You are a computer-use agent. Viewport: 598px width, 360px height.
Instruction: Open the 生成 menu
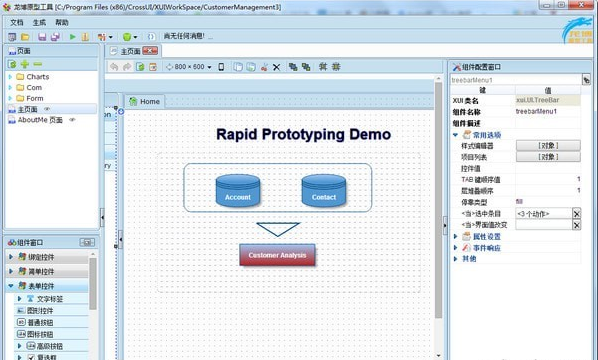click(39, 22)
